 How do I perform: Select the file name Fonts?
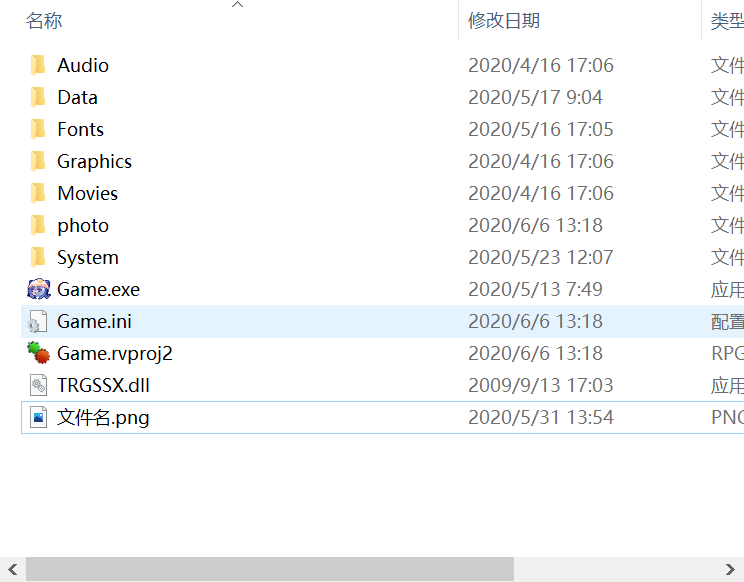pyautogui.click(x=81, y=129)
